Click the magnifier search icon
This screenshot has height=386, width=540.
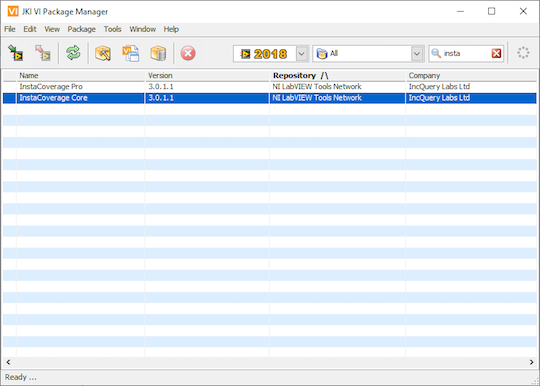coord(436,53)
